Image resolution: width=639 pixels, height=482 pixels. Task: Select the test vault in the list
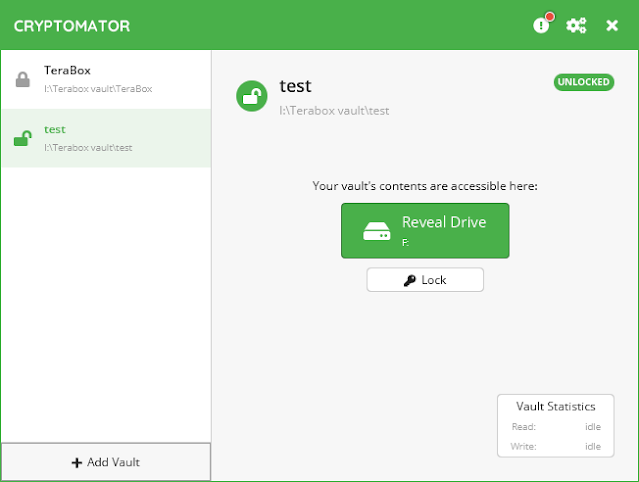tap(106, 138)
